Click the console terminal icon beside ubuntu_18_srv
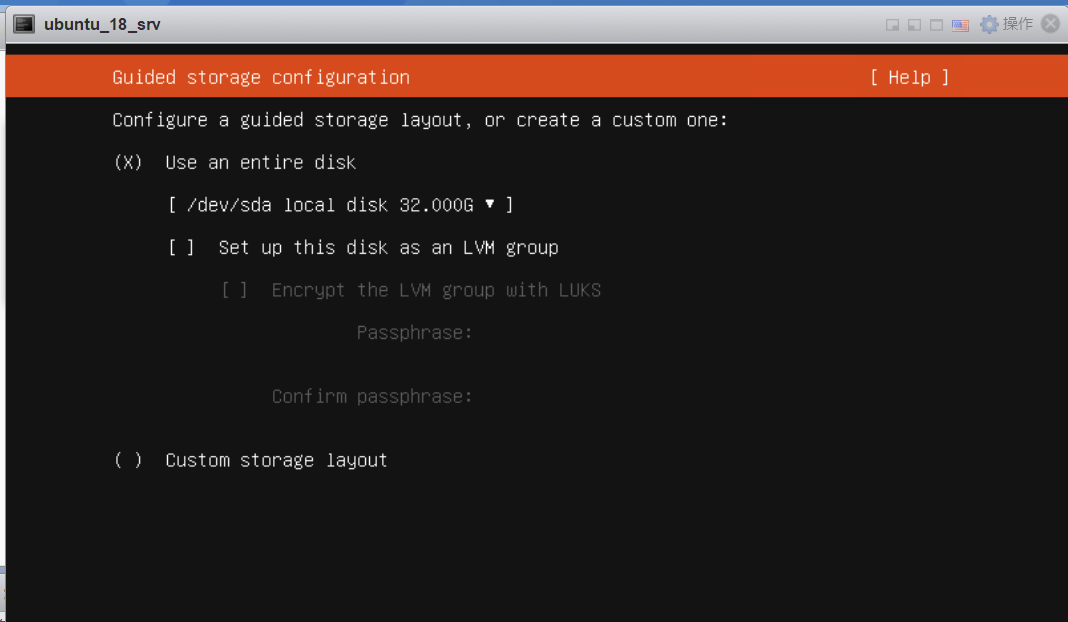The image size is (1068, 622). (x=24, y=24)
